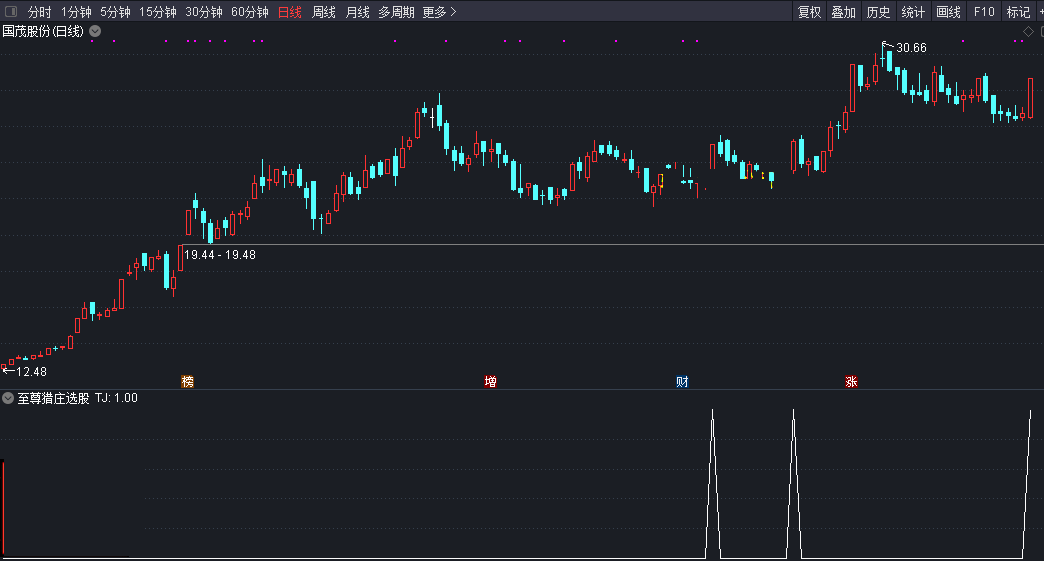Click the 增 event marker icon
This screenshot has height=561, width=1044.
coord(491,381)
